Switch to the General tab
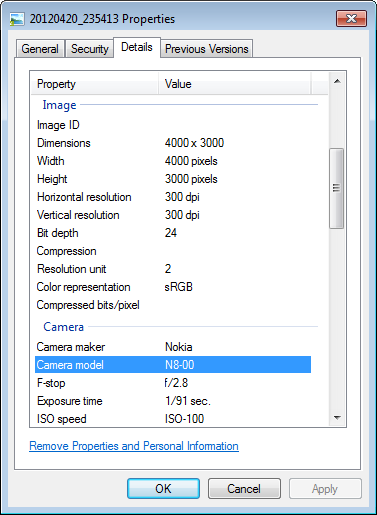377x515 pixels. click(40, 49)
